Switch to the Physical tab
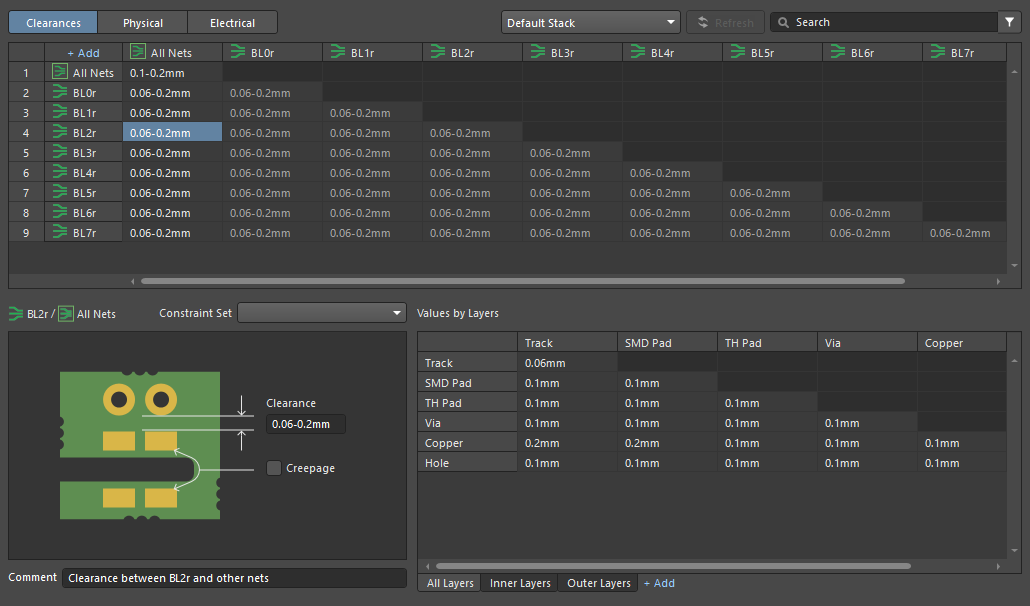This screenshot has height=606, width=1030. pos(143,22)
